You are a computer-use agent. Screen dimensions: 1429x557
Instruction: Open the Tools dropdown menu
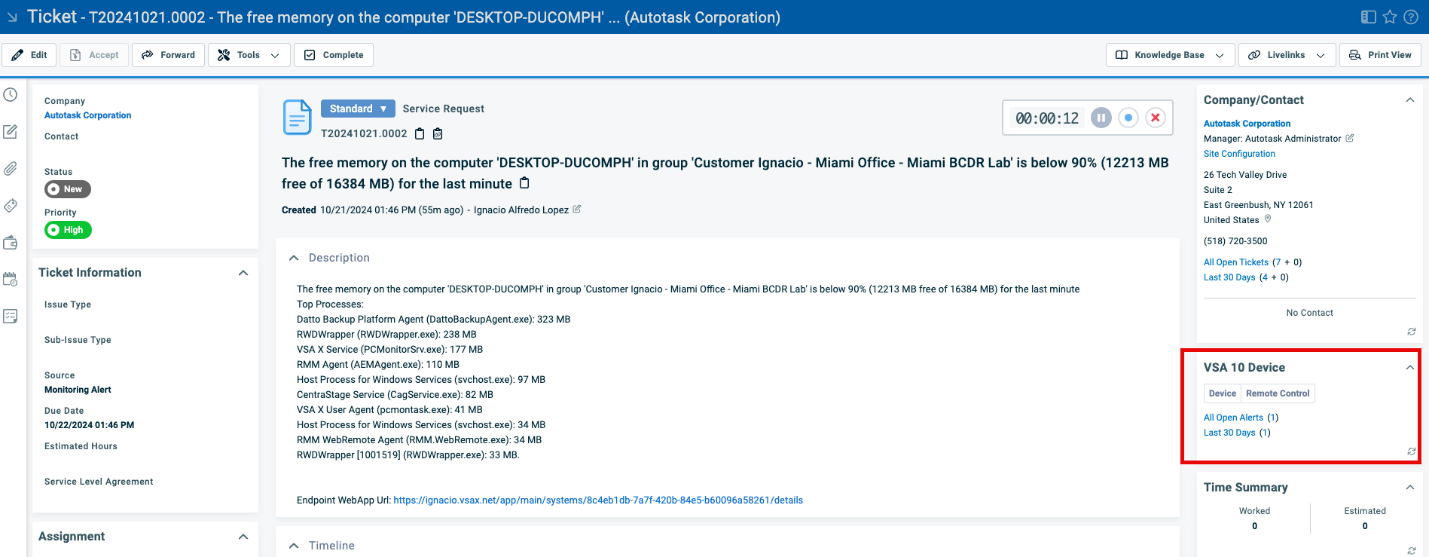coord(249,55)
